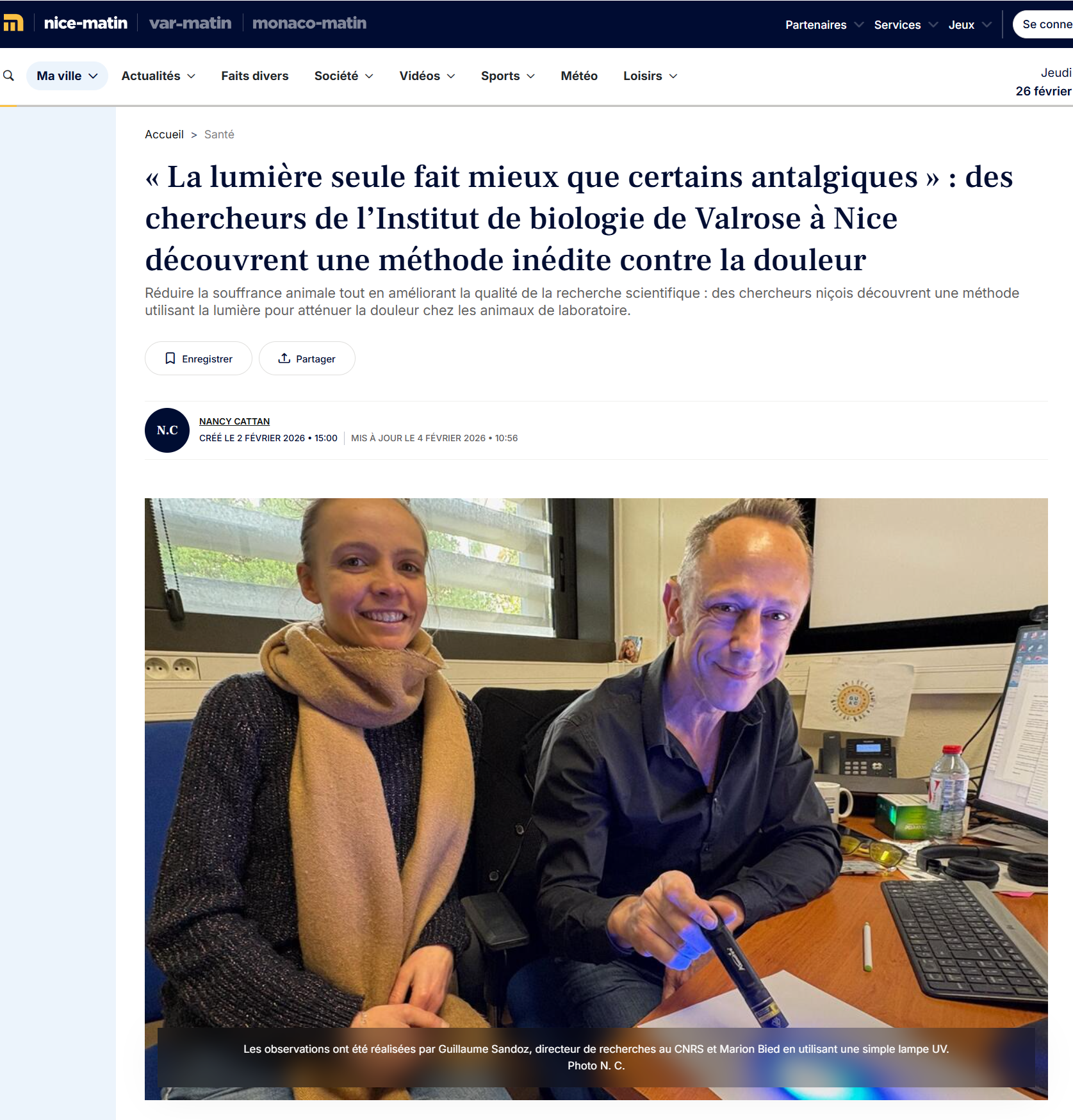The height and width of the screenshot is (1120, 1073).
Task: Click the yellow Nice-Matin logo icon
Action: pyautogui.click(x=13, y=23)
